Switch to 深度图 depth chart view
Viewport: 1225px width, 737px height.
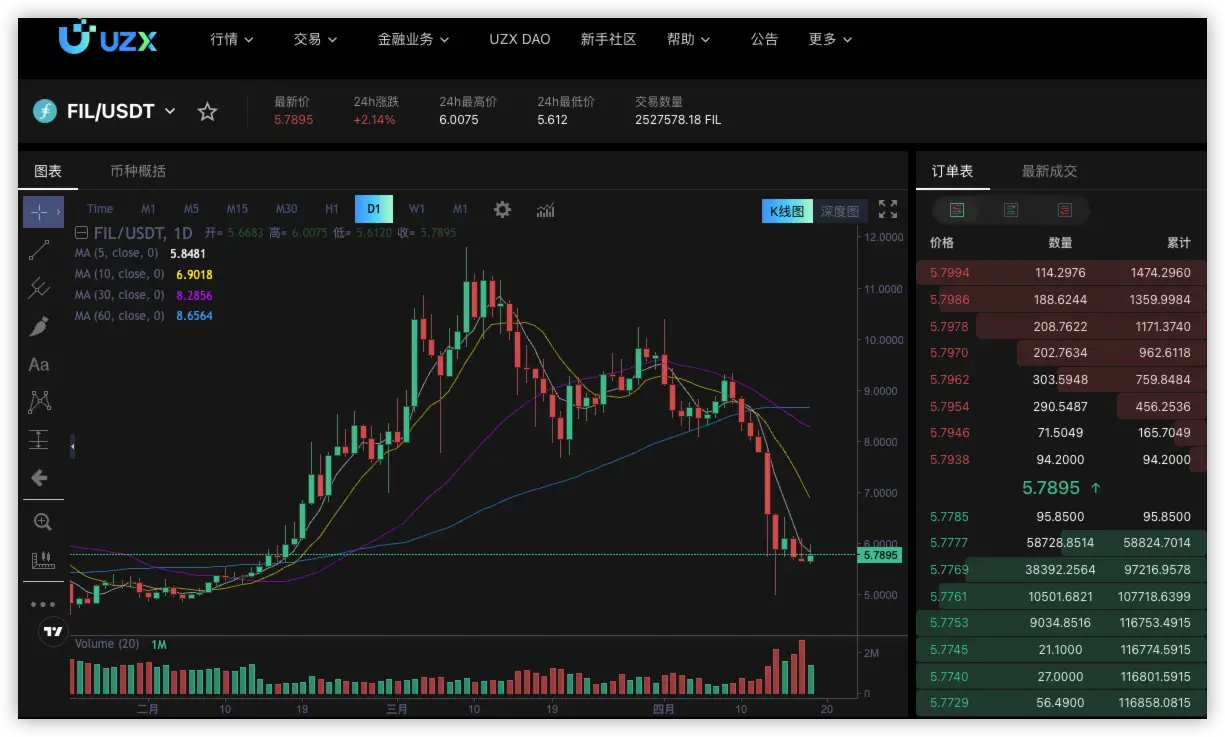[x=840, y=211]
